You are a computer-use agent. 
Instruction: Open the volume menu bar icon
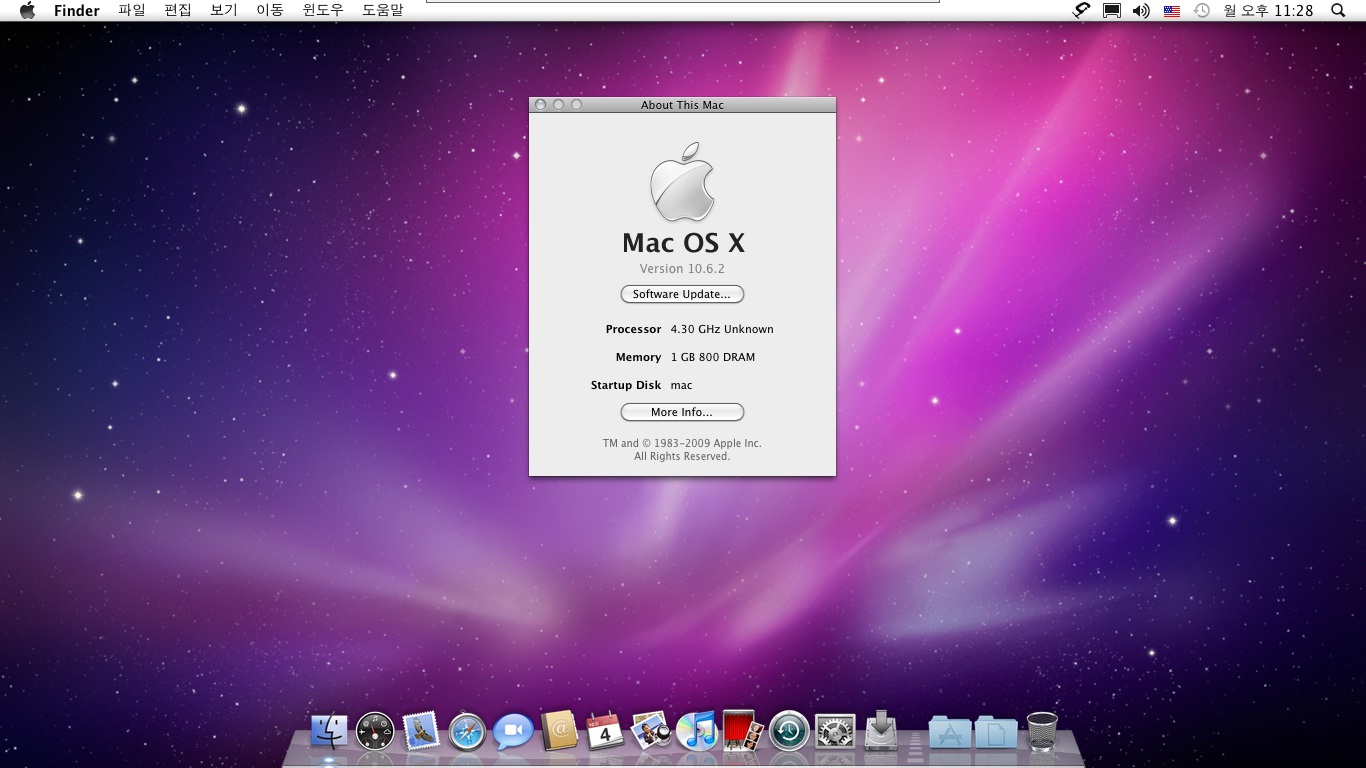tap(1141, 10)
